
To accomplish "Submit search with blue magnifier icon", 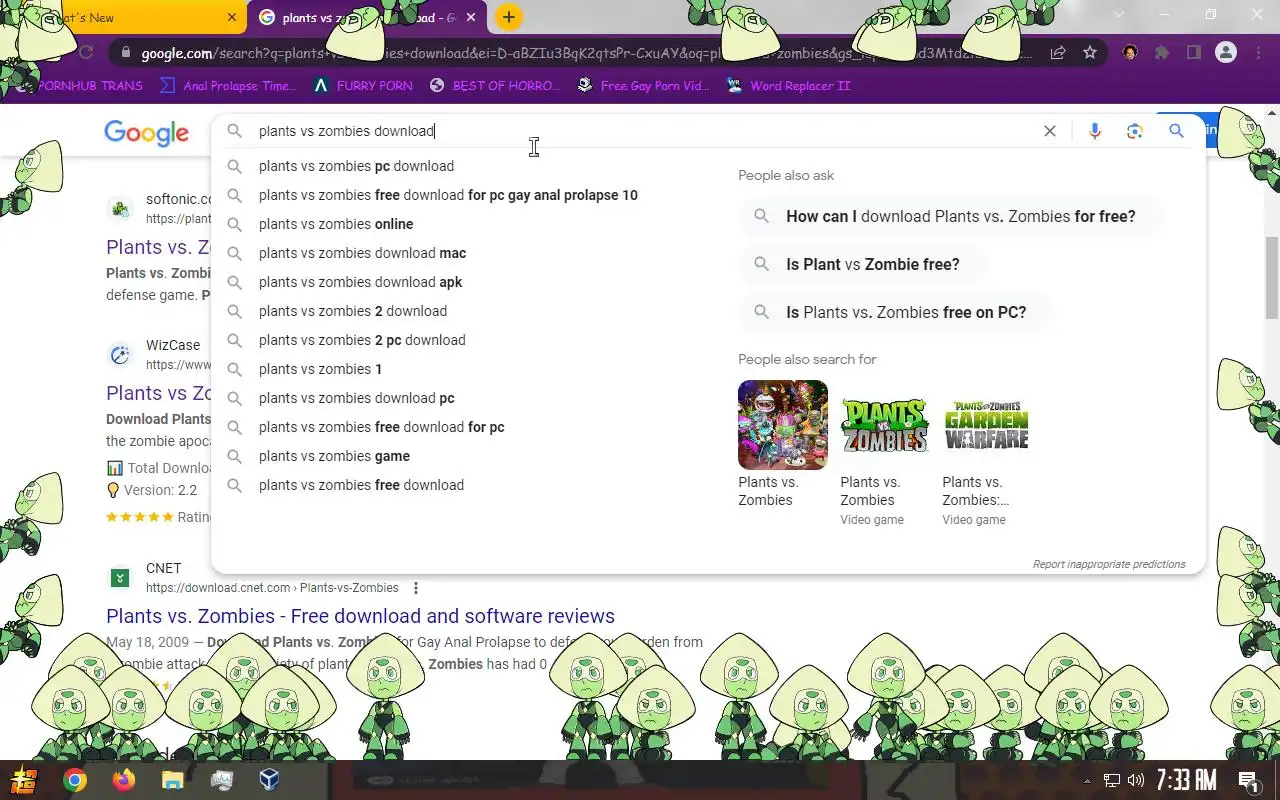I will (x=1176, y=131).
